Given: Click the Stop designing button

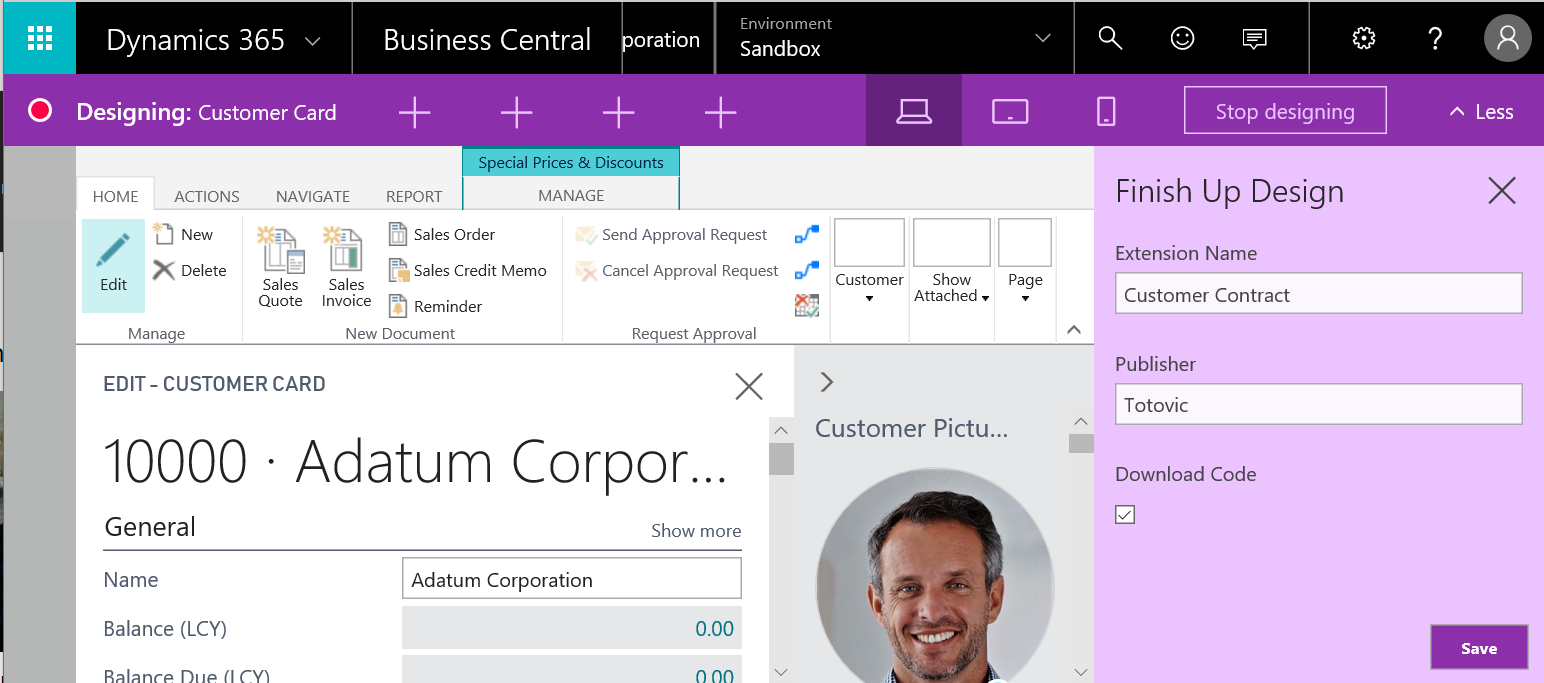Looking at the screenshot, I should point(1284,110).
